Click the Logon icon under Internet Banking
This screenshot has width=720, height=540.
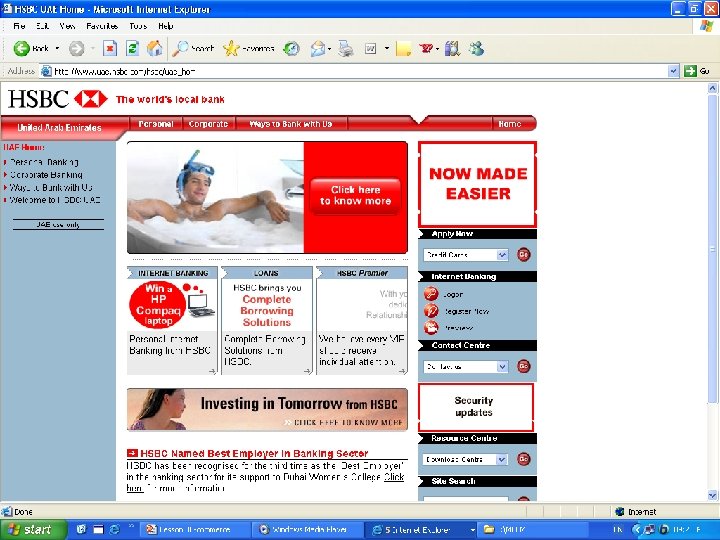pyautogui.click(x=431, y=293)
